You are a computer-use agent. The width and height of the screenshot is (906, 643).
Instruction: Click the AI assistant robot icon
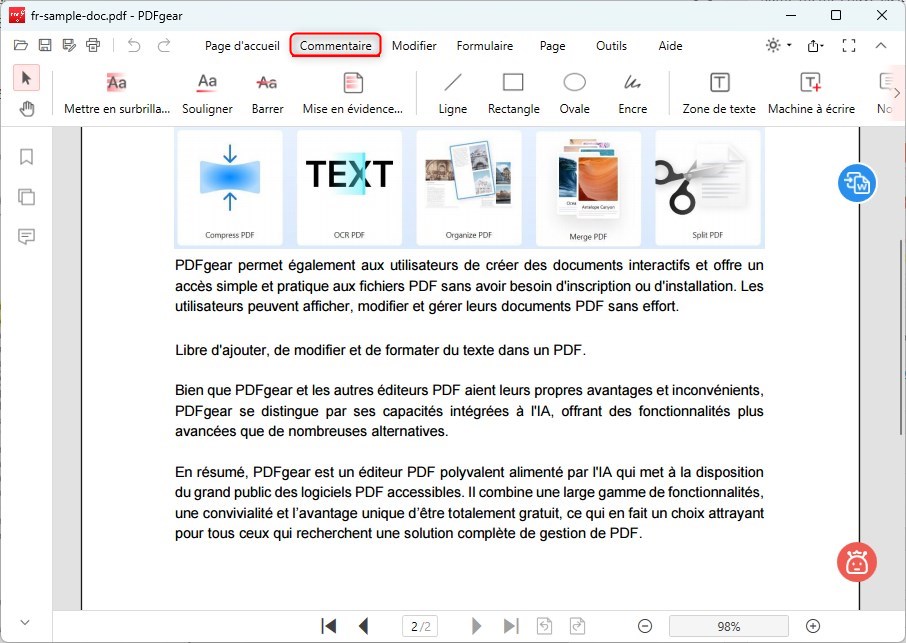coord(856,562)
